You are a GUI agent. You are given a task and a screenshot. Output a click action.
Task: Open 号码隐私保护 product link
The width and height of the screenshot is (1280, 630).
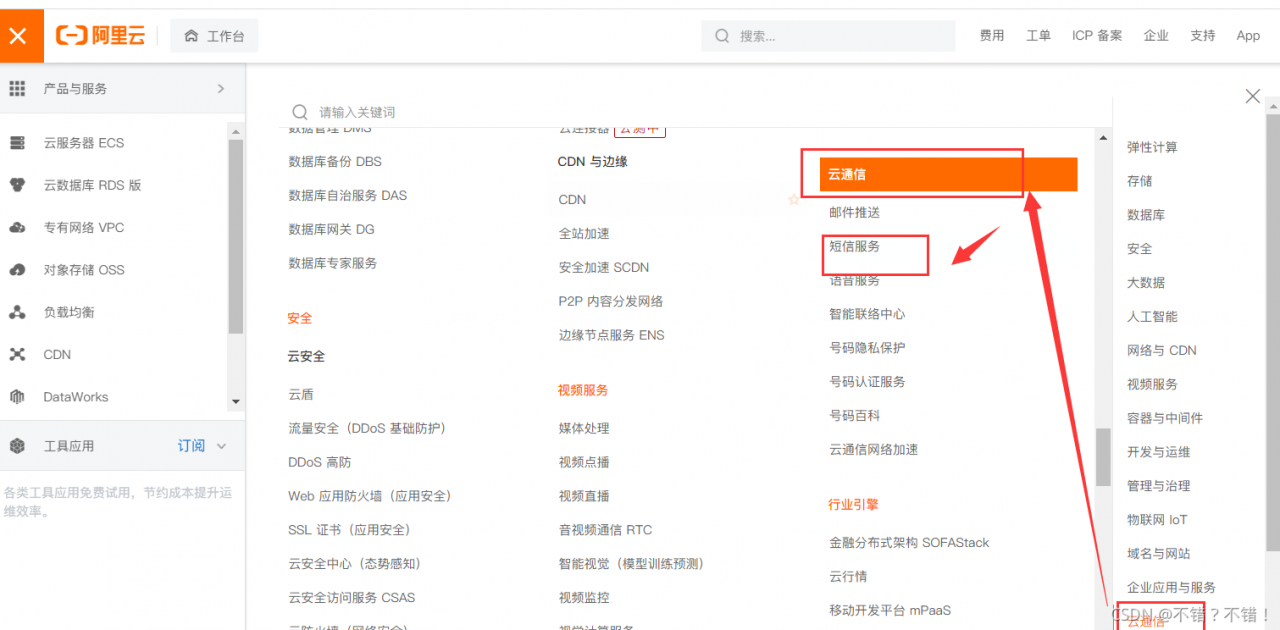tap(867, 348)
